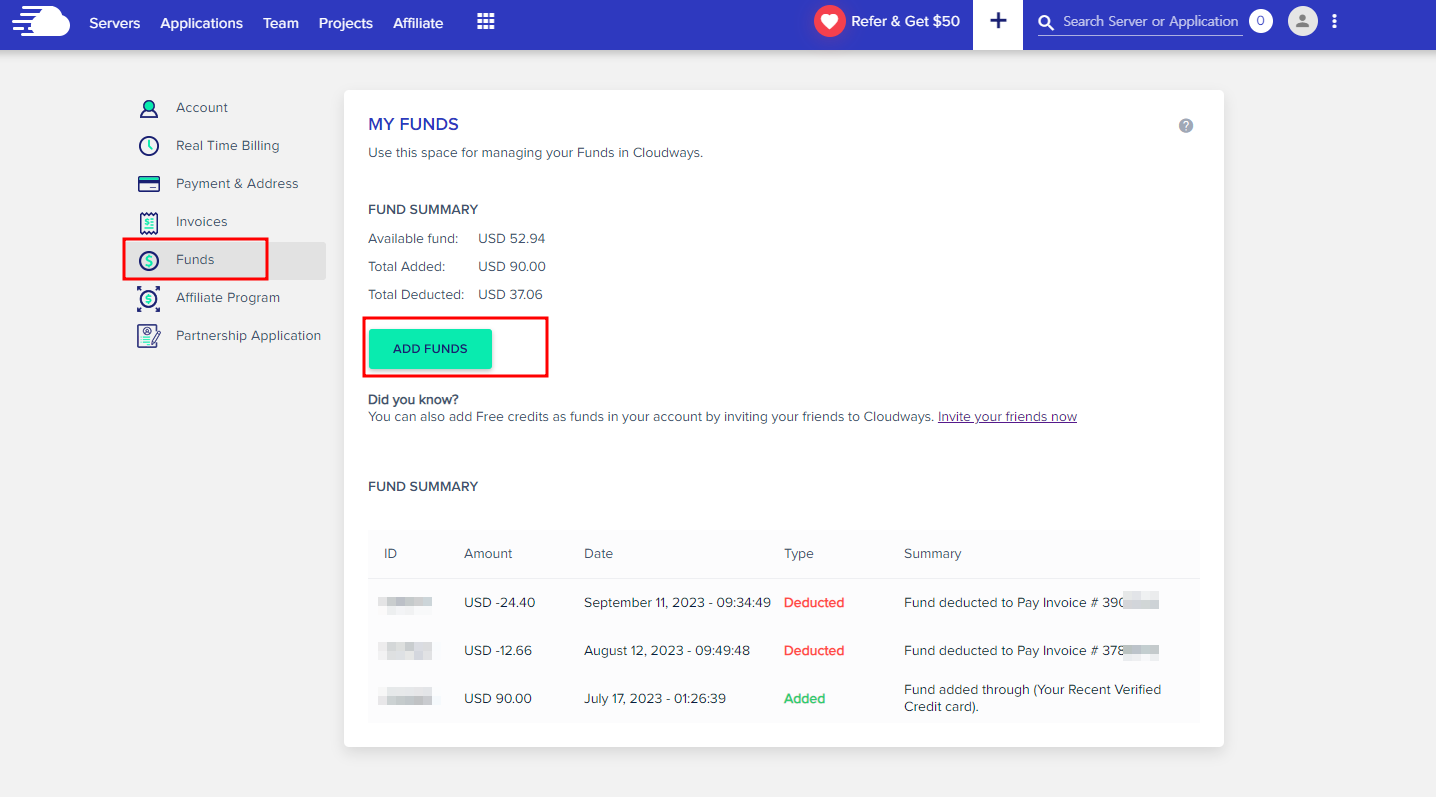
Task: Click the USD -12.66 amount
Action: (x=498, y=651)
